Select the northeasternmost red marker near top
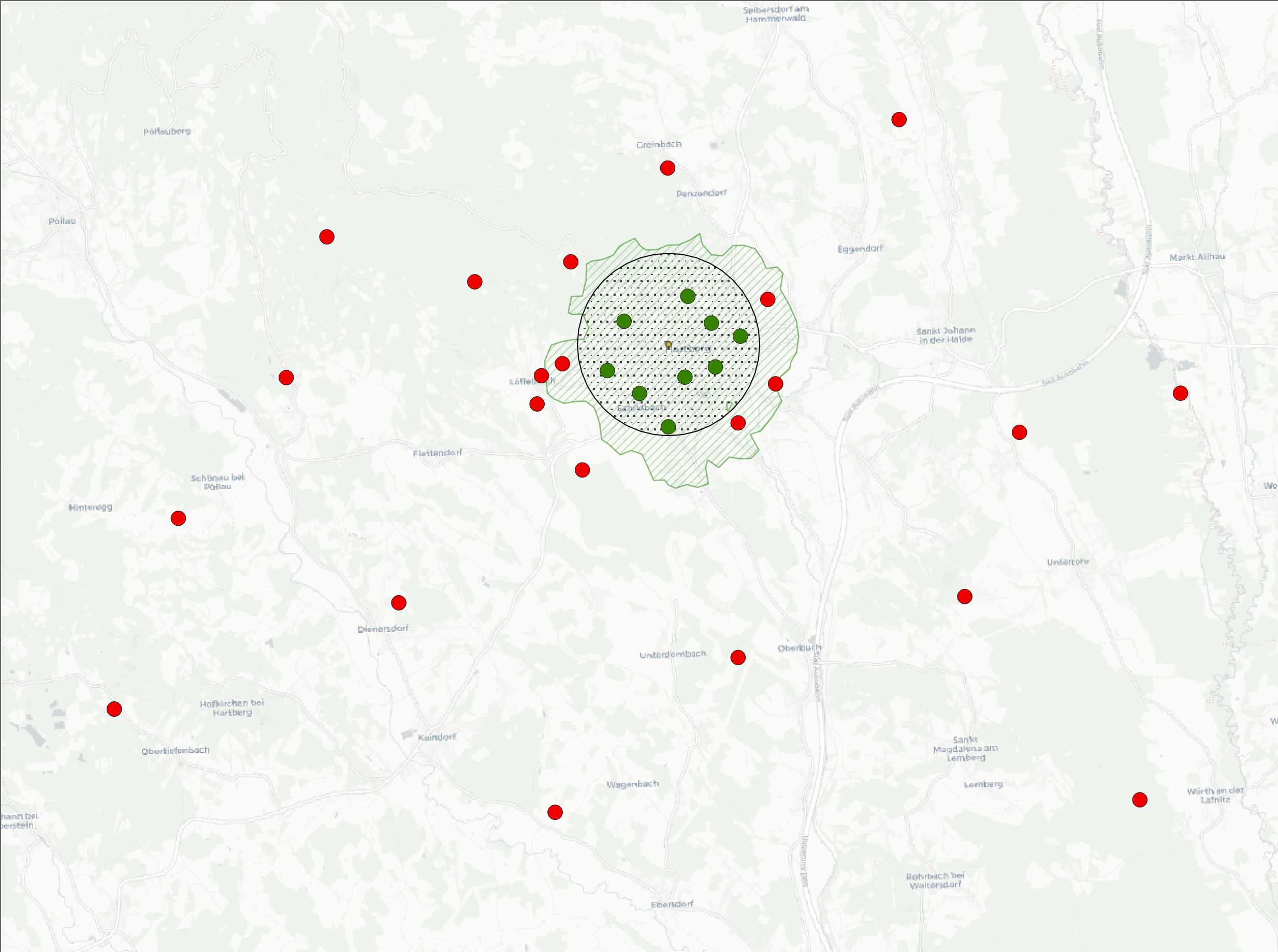The width and height of the screenshot is (1278, 952). [x=899, y=120]
